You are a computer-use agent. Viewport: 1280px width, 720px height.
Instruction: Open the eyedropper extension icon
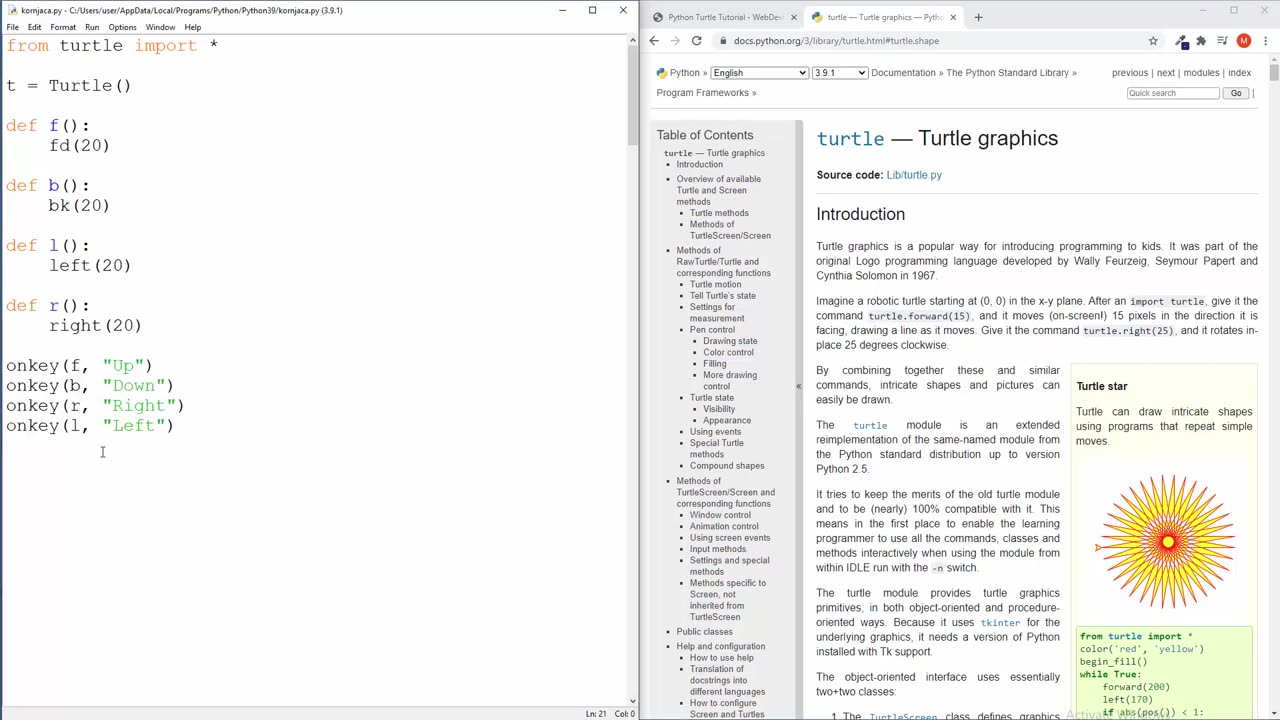(1181, 41)
